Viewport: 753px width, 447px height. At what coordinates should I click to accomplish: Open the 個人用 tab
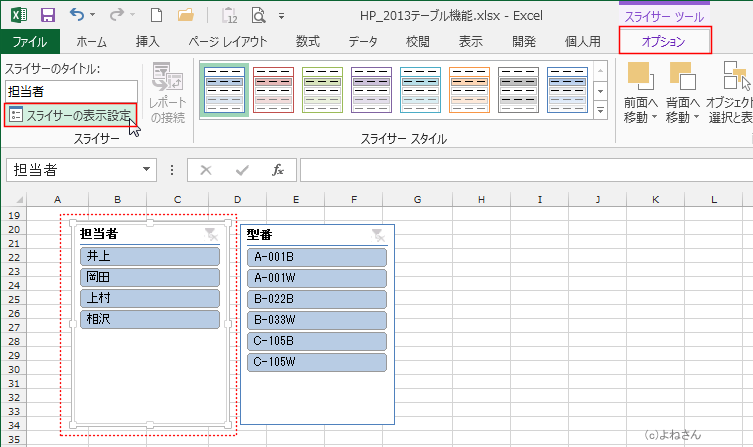click(x=583, y=42)
